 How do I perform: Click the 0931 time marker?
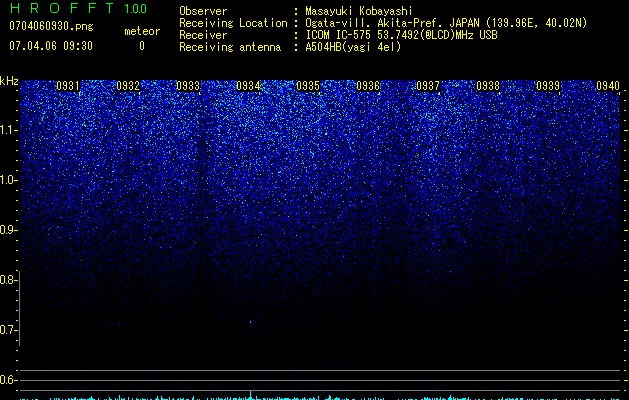(x=68, y=86)
